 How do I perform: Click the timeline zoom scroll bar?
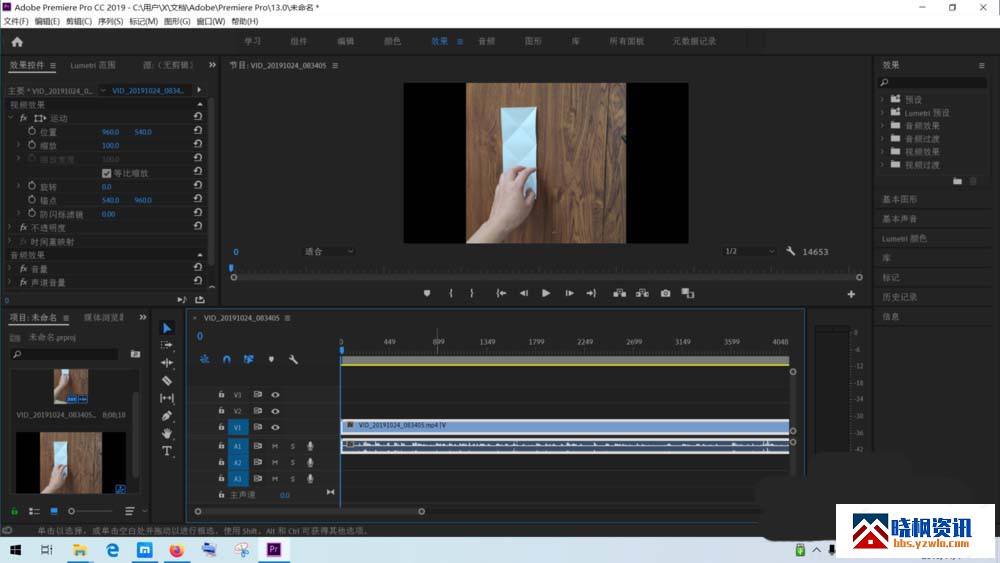click(309, 511)
